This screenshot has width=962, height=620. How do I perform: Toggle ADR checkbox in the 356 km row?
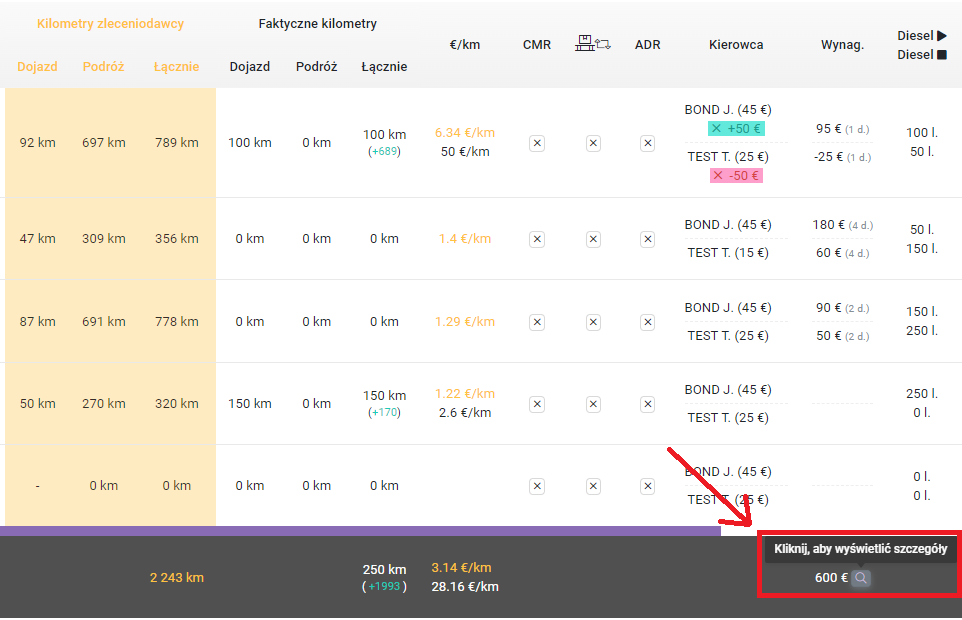click(647, 239)
